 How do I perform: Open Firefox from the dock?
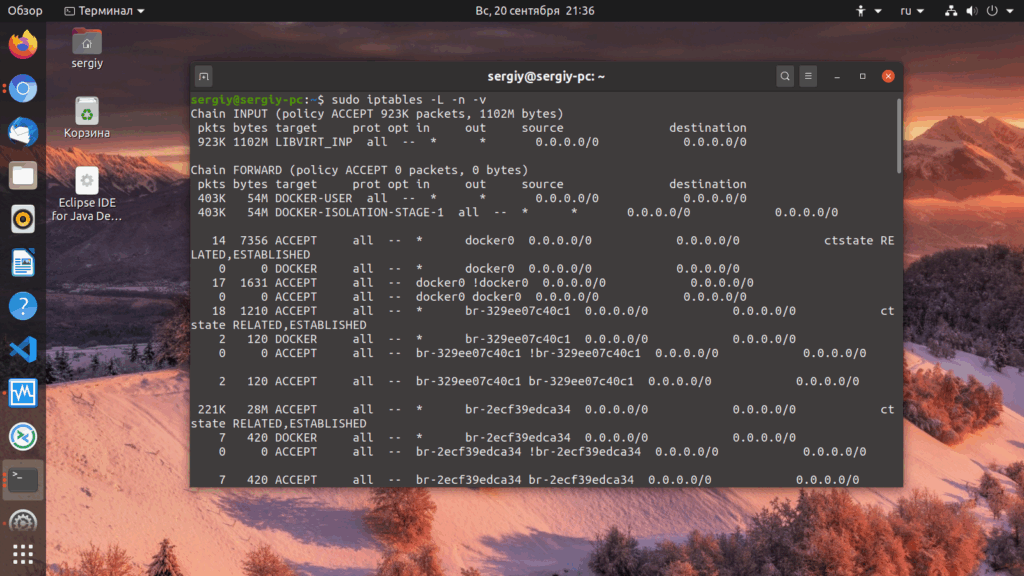click(x=23, y=44)
